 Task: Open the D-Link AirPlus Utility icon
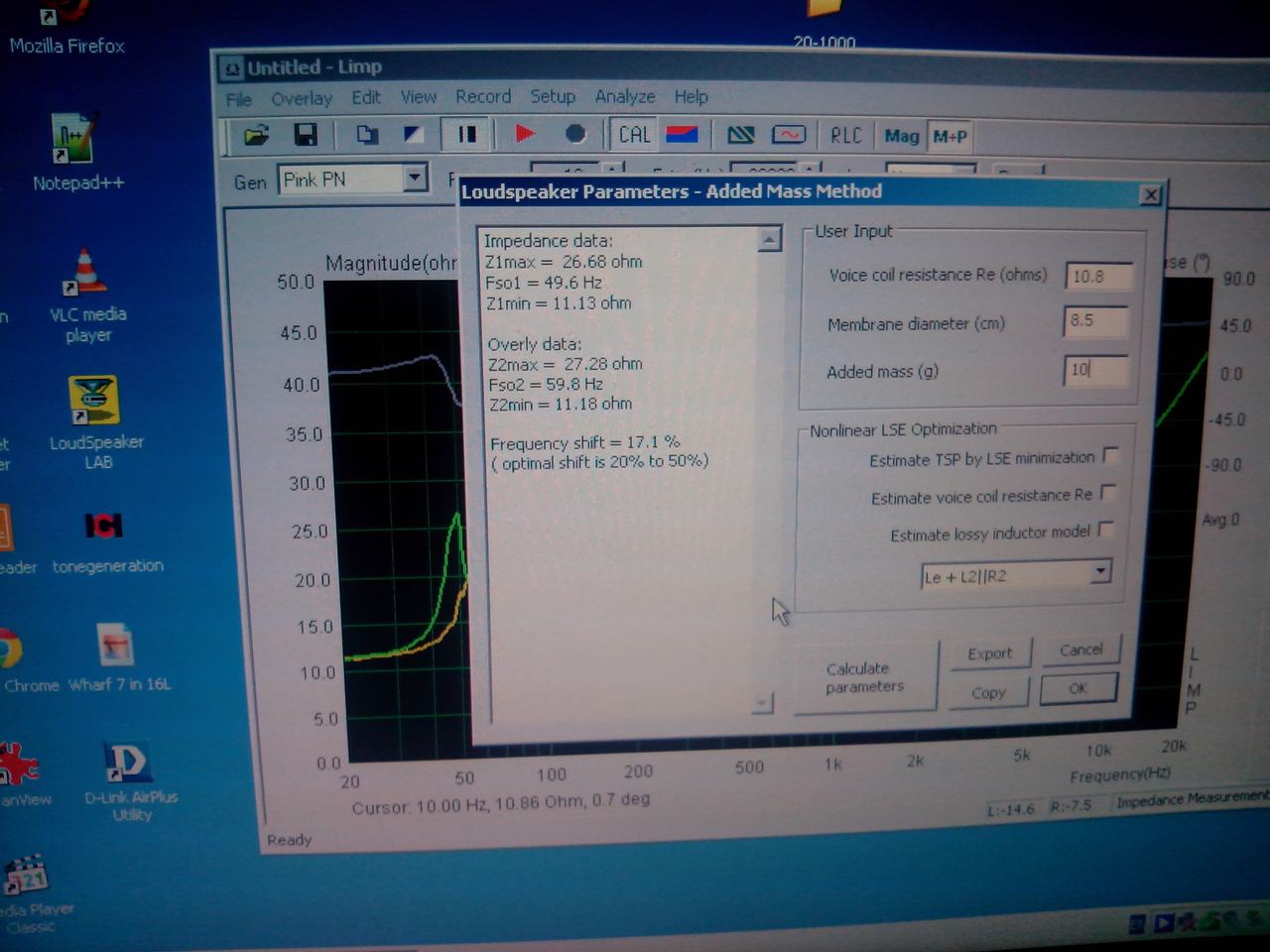point(130,781)
